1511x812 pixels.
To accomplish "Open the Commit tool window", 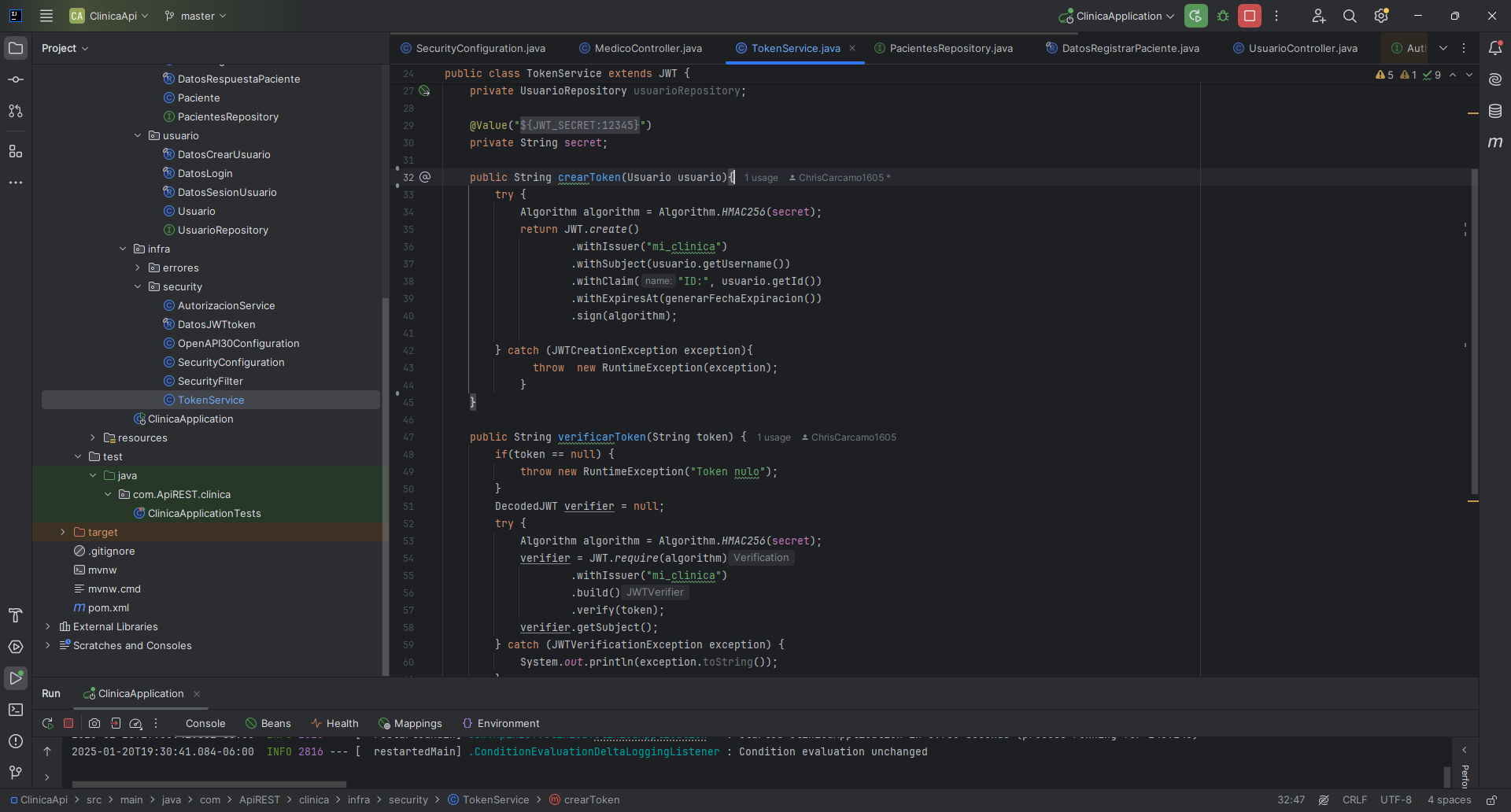I will pyautogui.click(x=16, y=79).
